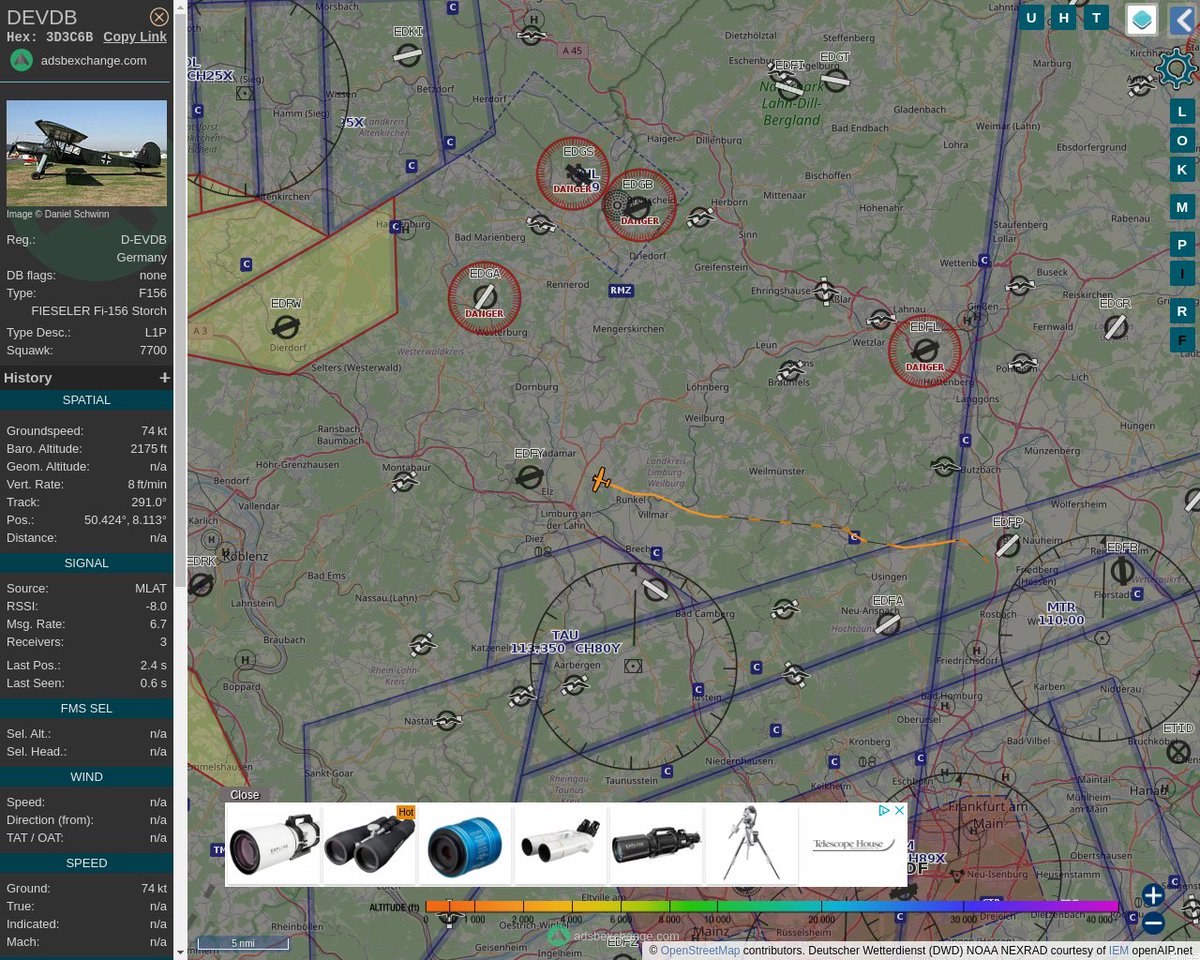Click the SPATIAL section header

[x=87, y=400]
